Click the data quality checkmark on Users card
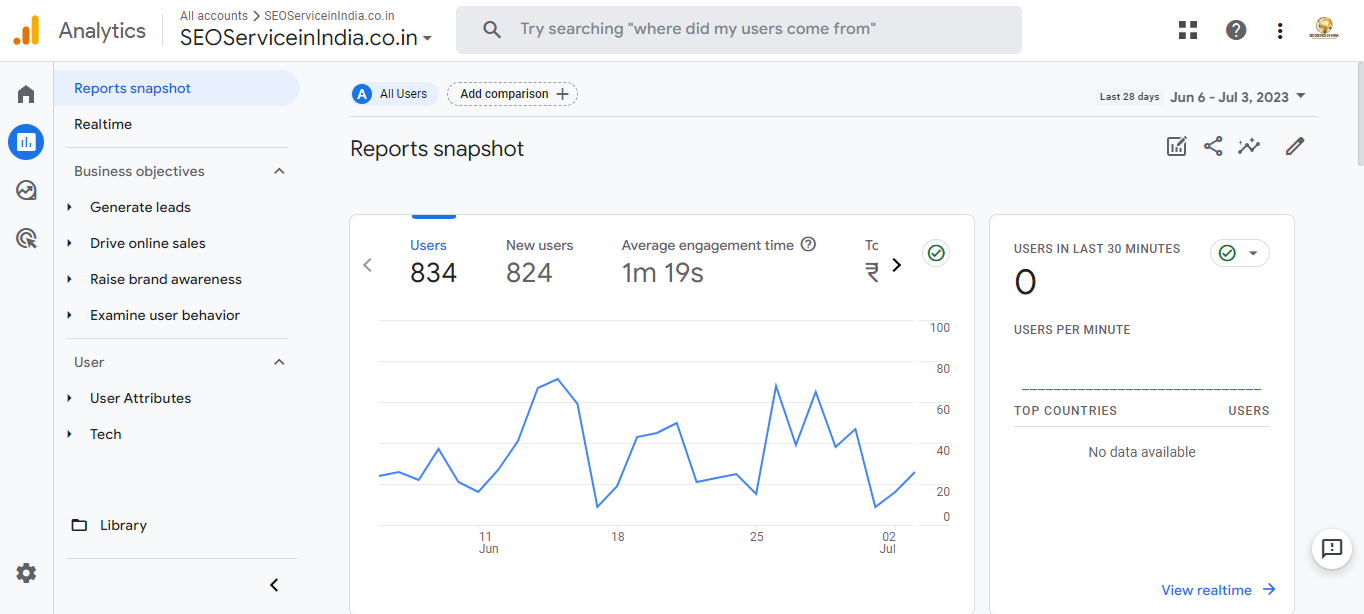This screenshot has height=614, width=1364. point(936,253)
